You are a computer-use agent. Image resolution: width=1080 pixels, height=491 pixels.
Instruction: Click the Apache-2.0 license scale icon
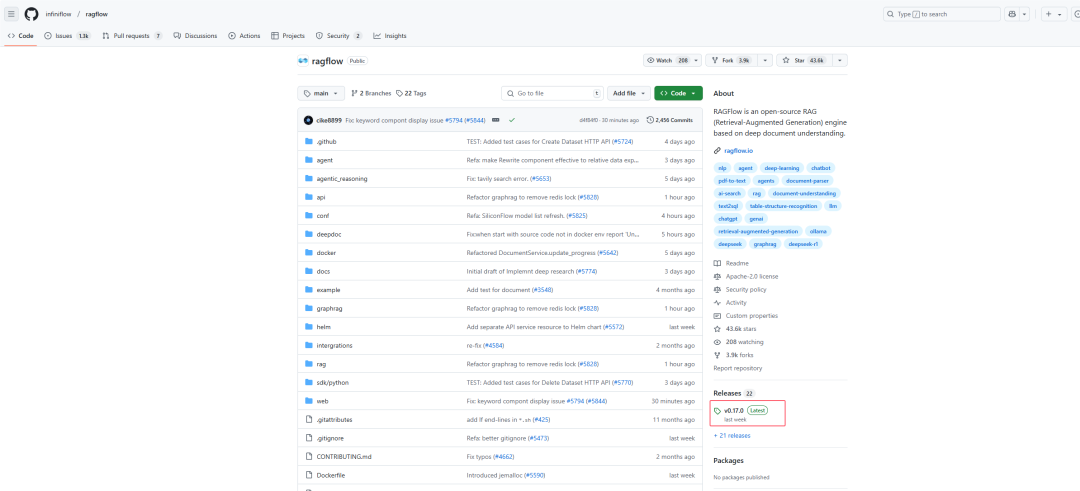717,276
